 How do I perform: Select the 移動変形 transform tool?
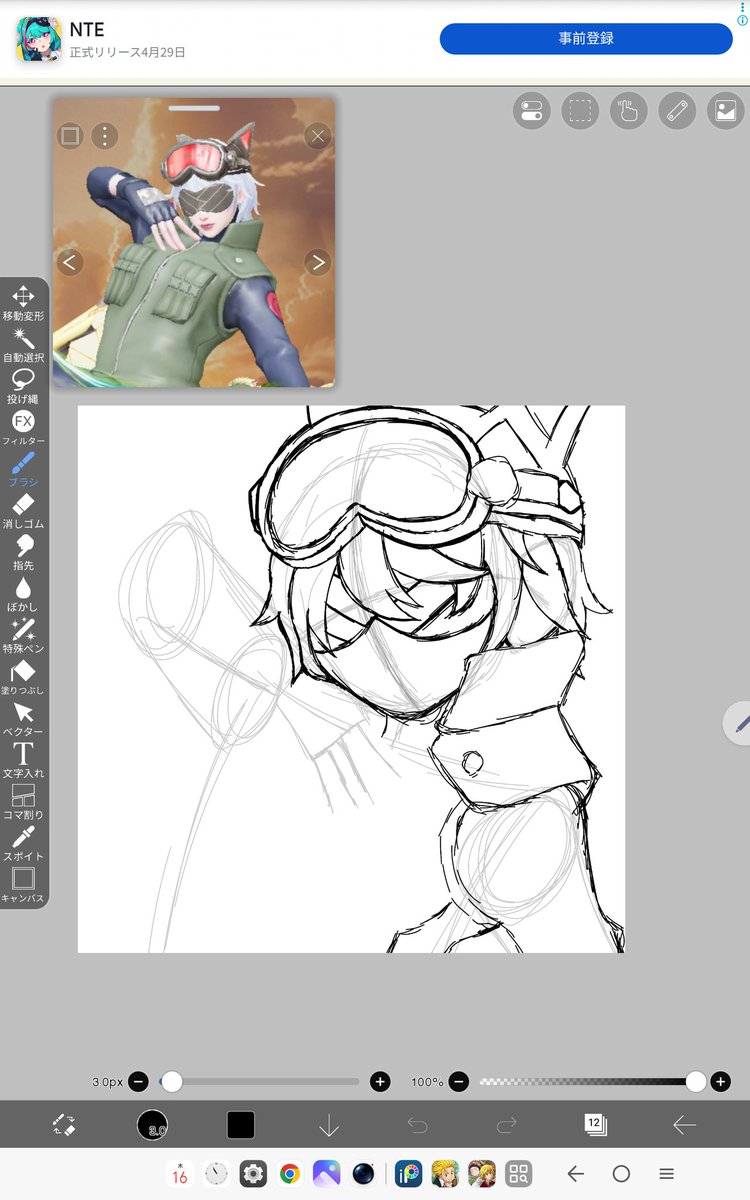click(23, 304)
